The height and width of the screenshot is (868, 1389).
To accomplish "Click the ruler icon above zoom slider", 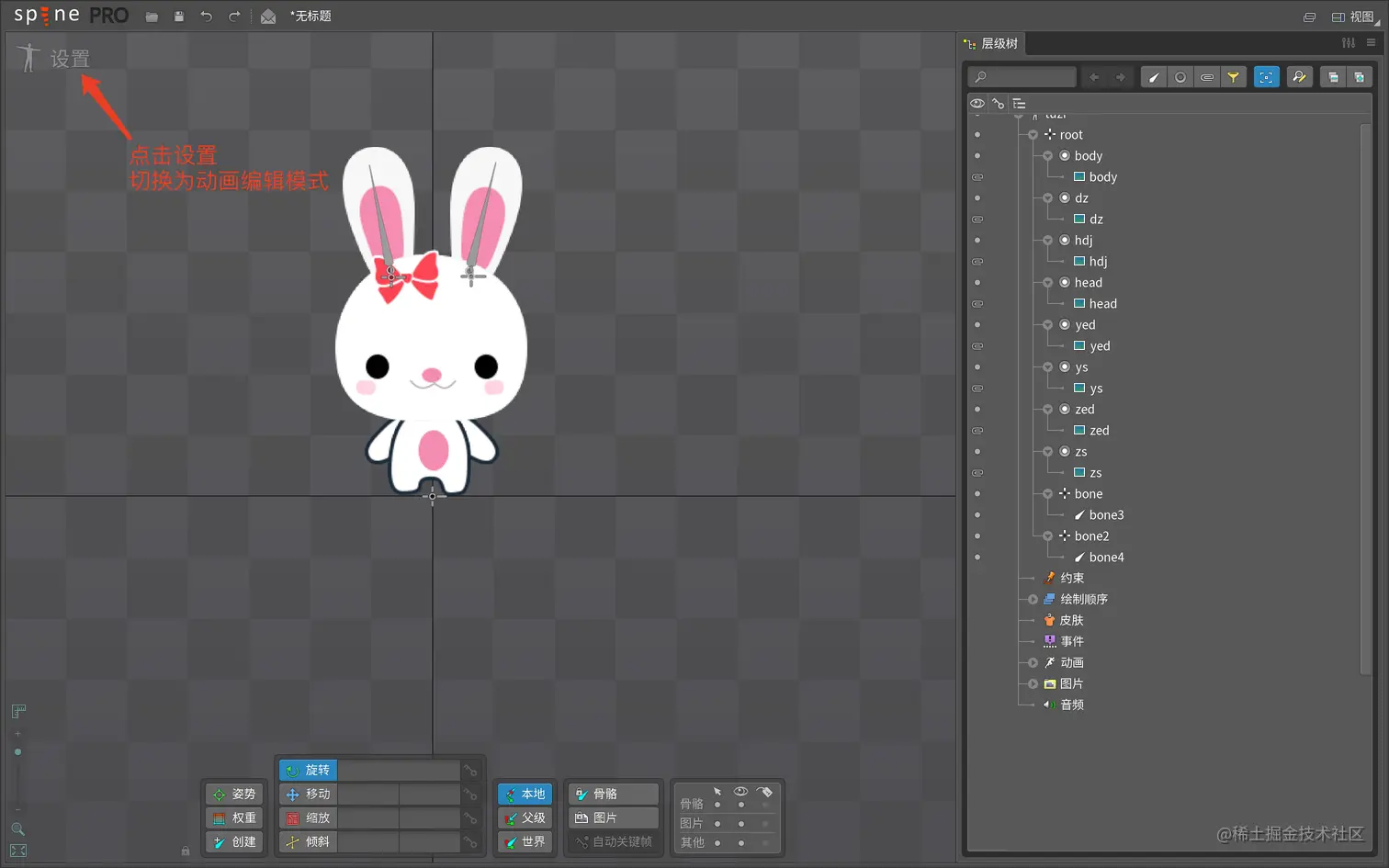I will [x=17, y=711].
